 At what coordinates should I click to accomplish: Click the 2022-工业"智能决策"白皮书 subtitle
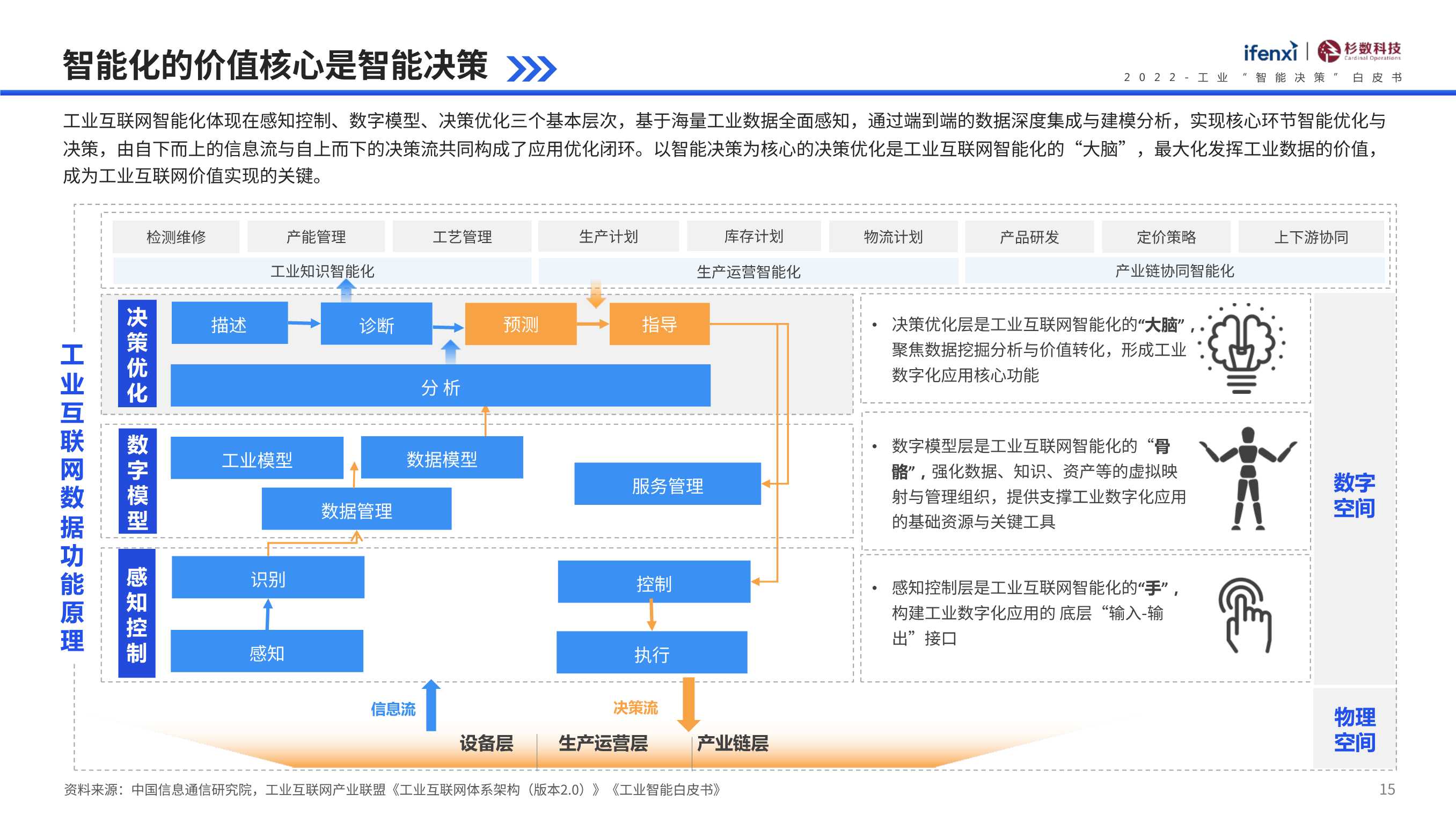click(x=1262, y=77)
